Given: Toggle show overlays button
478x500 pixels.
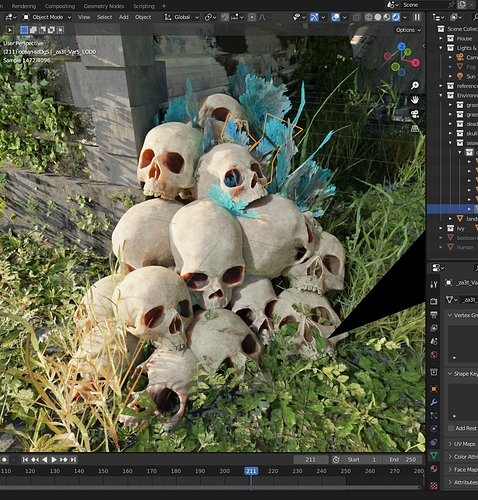Looking at the screenshot, I should point(336,17).
